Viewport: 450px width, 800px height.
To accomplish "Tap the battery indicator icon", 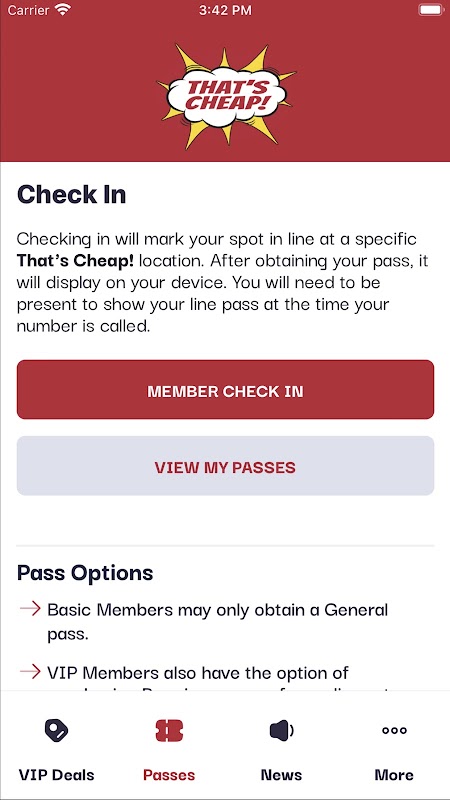I will click(431, 10).
